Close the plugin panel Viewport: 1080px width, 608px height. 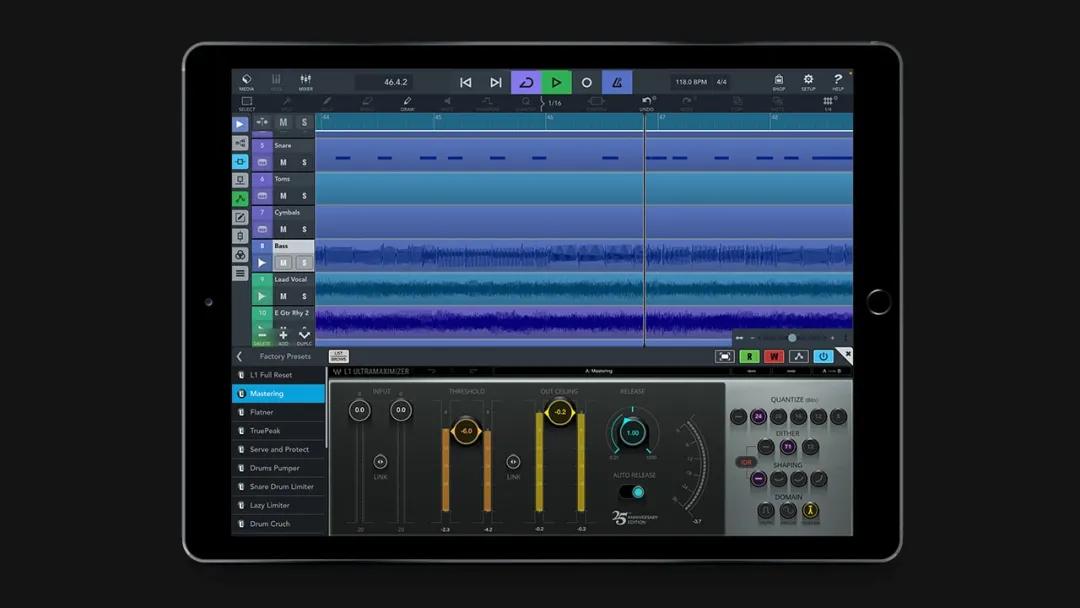(x=847, y=355)
